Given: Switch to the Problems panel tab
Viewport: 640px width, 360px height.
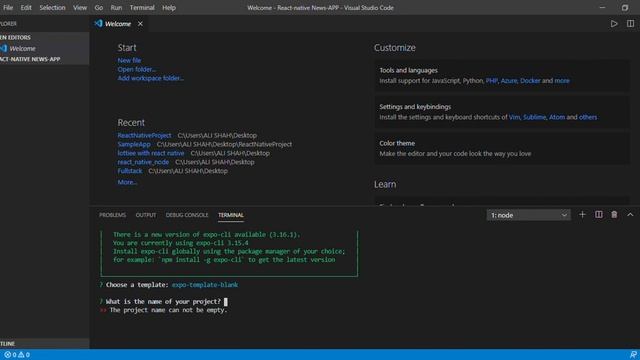Looking at the screenshot, I should pyautogui.click(x=112, y=215).
